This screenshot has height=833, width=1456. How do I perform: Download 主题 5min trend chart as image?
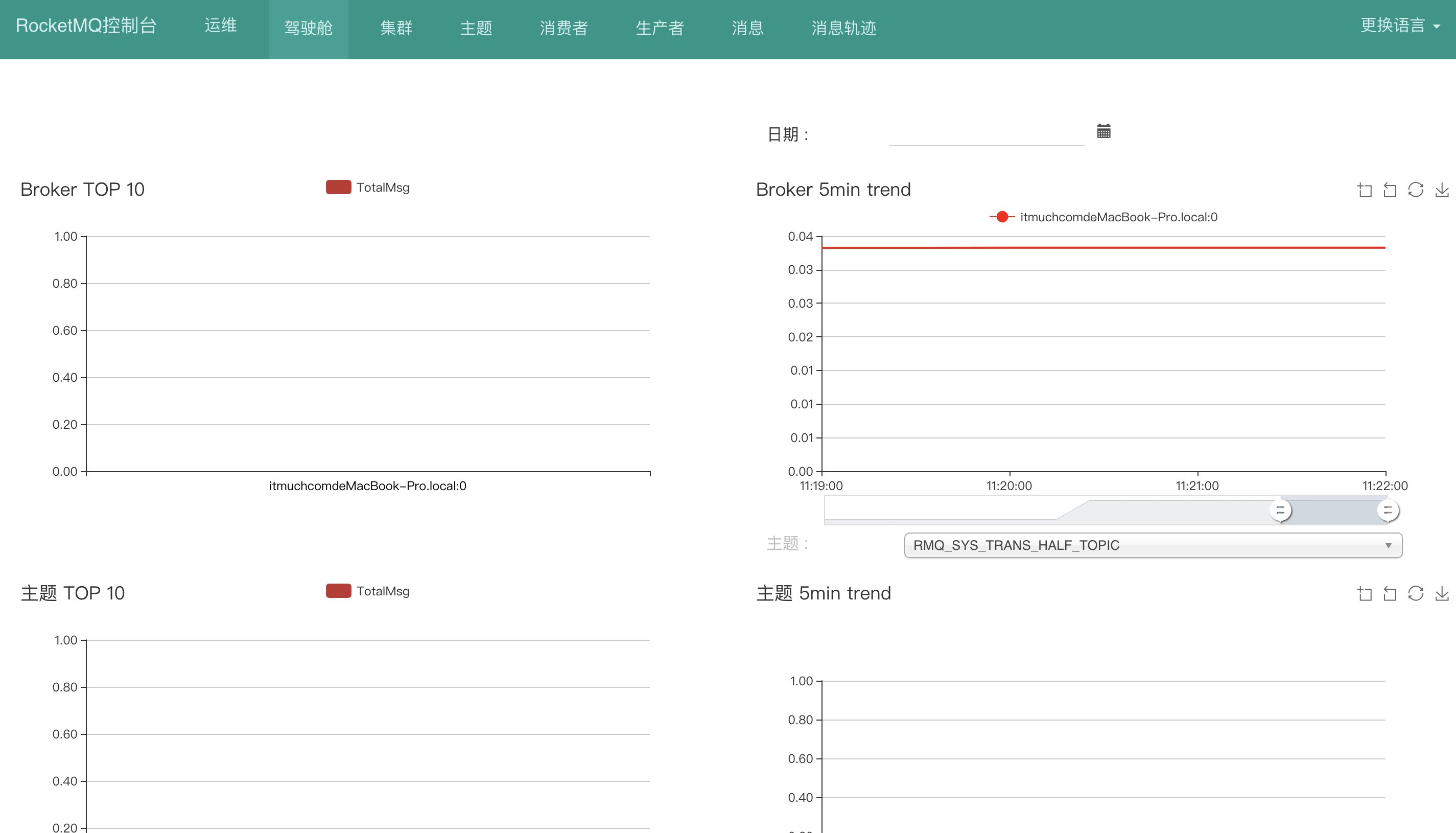pyautogui.click(x=1441, y=593)
